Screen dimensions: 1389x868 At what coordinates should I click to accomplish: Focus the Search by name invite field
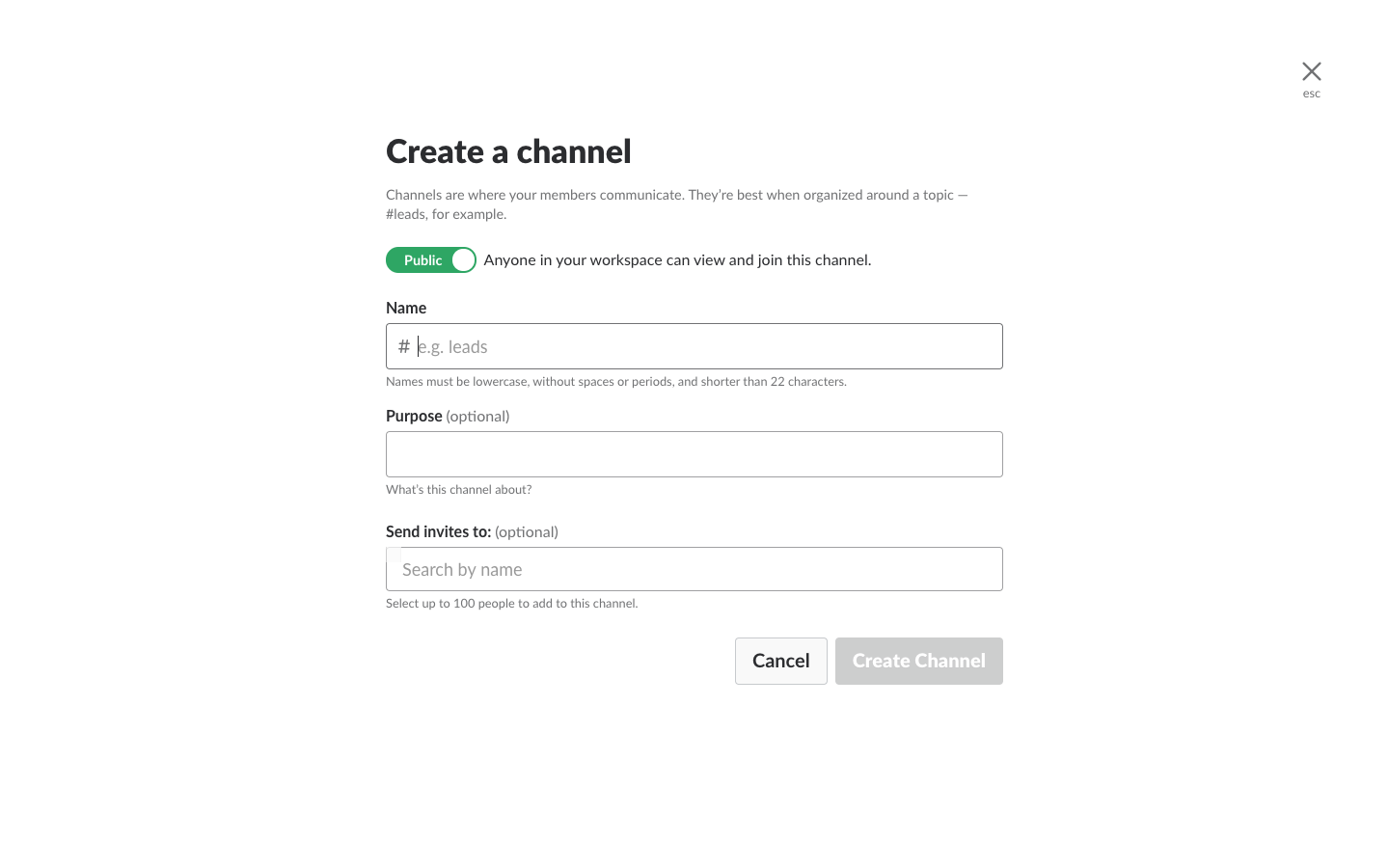(x=694, y=570)
